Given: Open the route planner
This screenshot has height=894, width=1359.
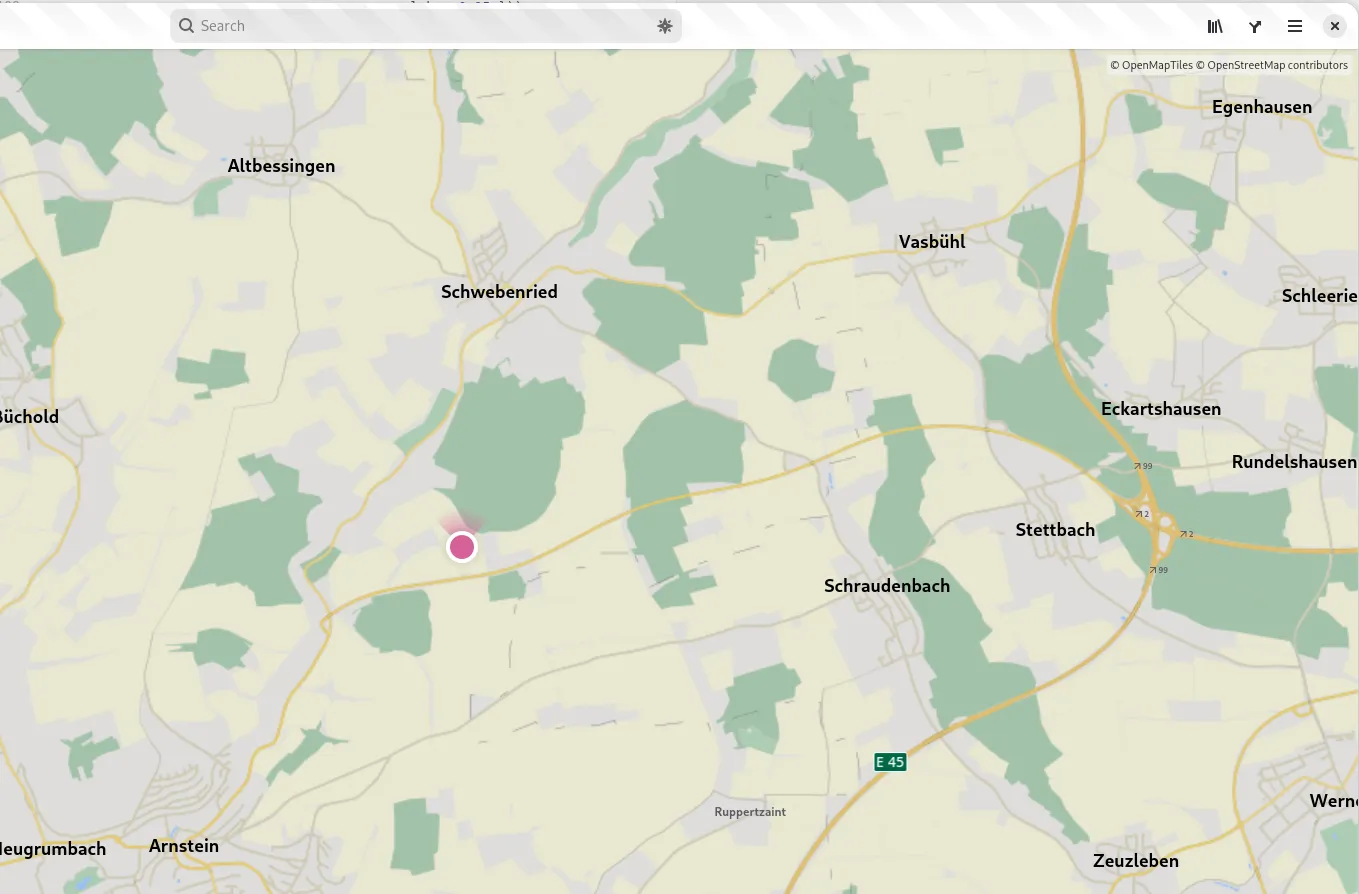Looking at the screenshot, I should pyautogui.click(x=1255, y=27).
